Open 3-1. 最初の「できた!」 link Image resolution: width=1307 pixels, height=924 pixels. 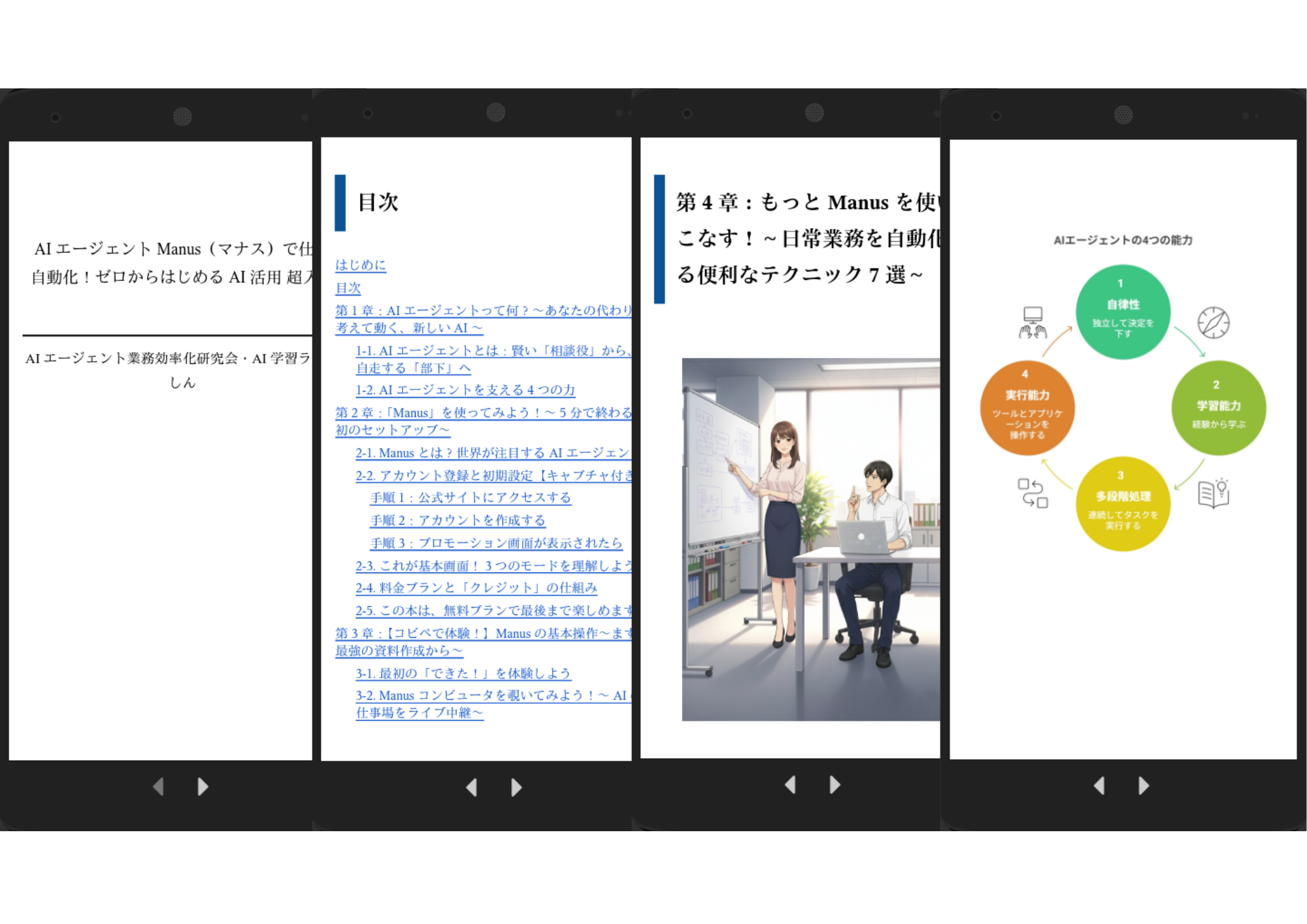tap(463, 674)
